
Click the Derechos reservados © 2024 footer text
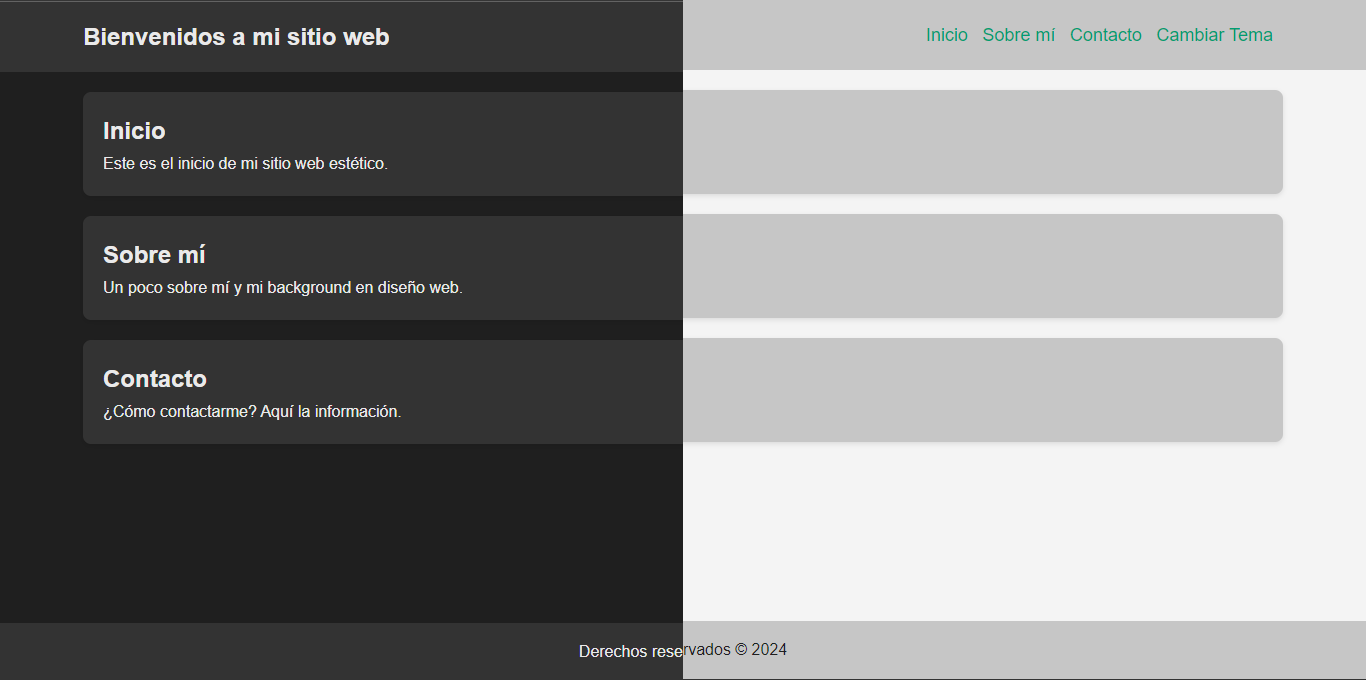click(682, 650)
